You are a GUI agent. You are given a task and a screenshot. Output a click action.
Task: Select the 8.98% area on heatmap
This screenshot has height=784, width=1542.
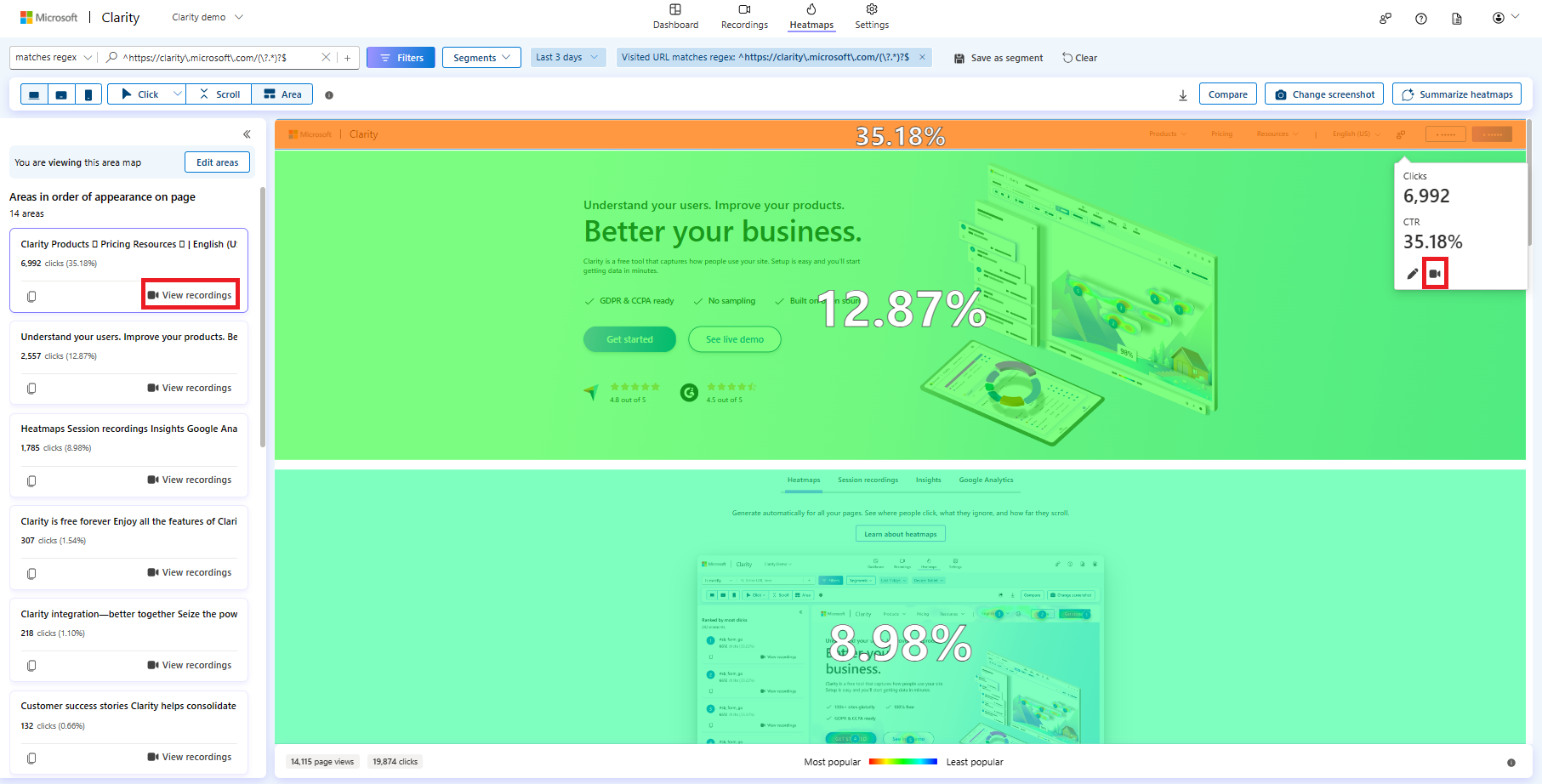[900, 607]
